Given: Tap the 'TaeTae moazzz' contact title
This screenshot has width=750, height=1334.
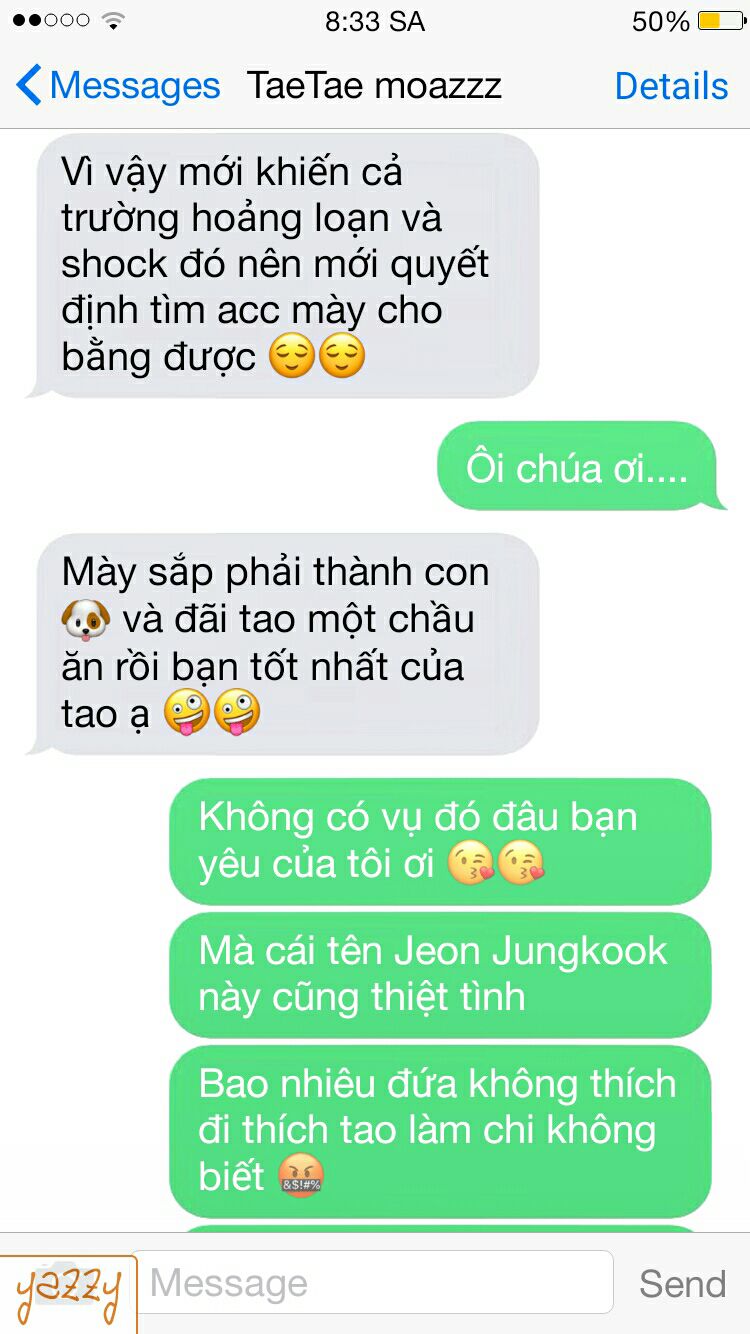Looking at the screenshot, I should (x=375, y=86).
